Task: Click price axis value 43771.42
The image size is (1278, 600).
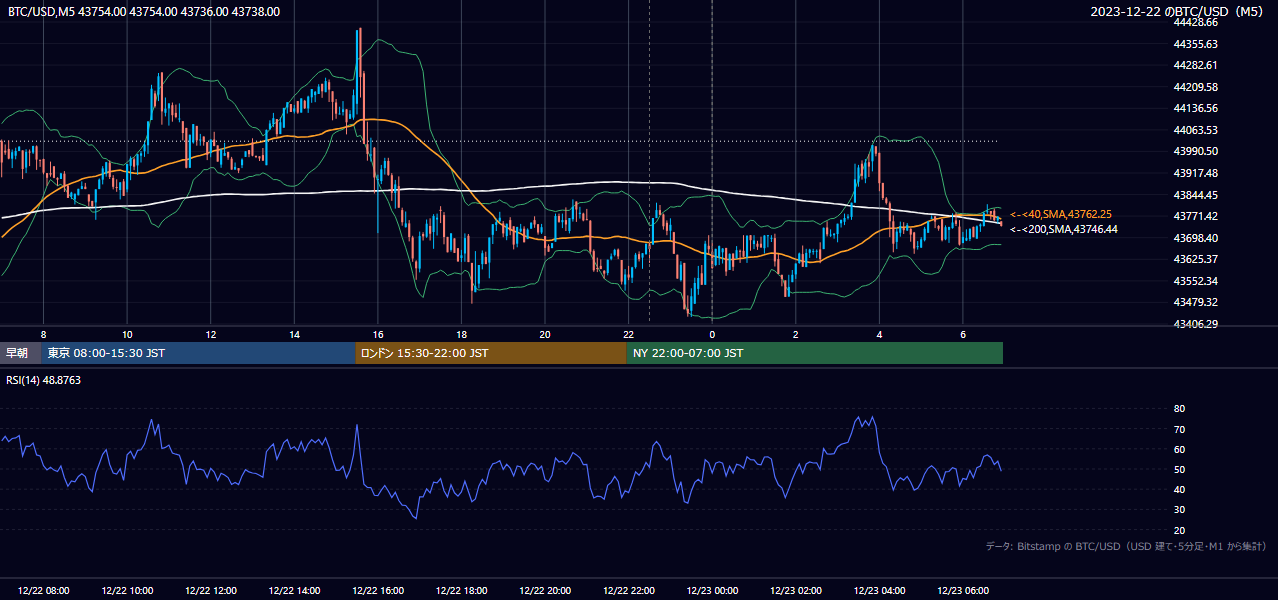Action: pyautogui.click(x=1195, y=216)
